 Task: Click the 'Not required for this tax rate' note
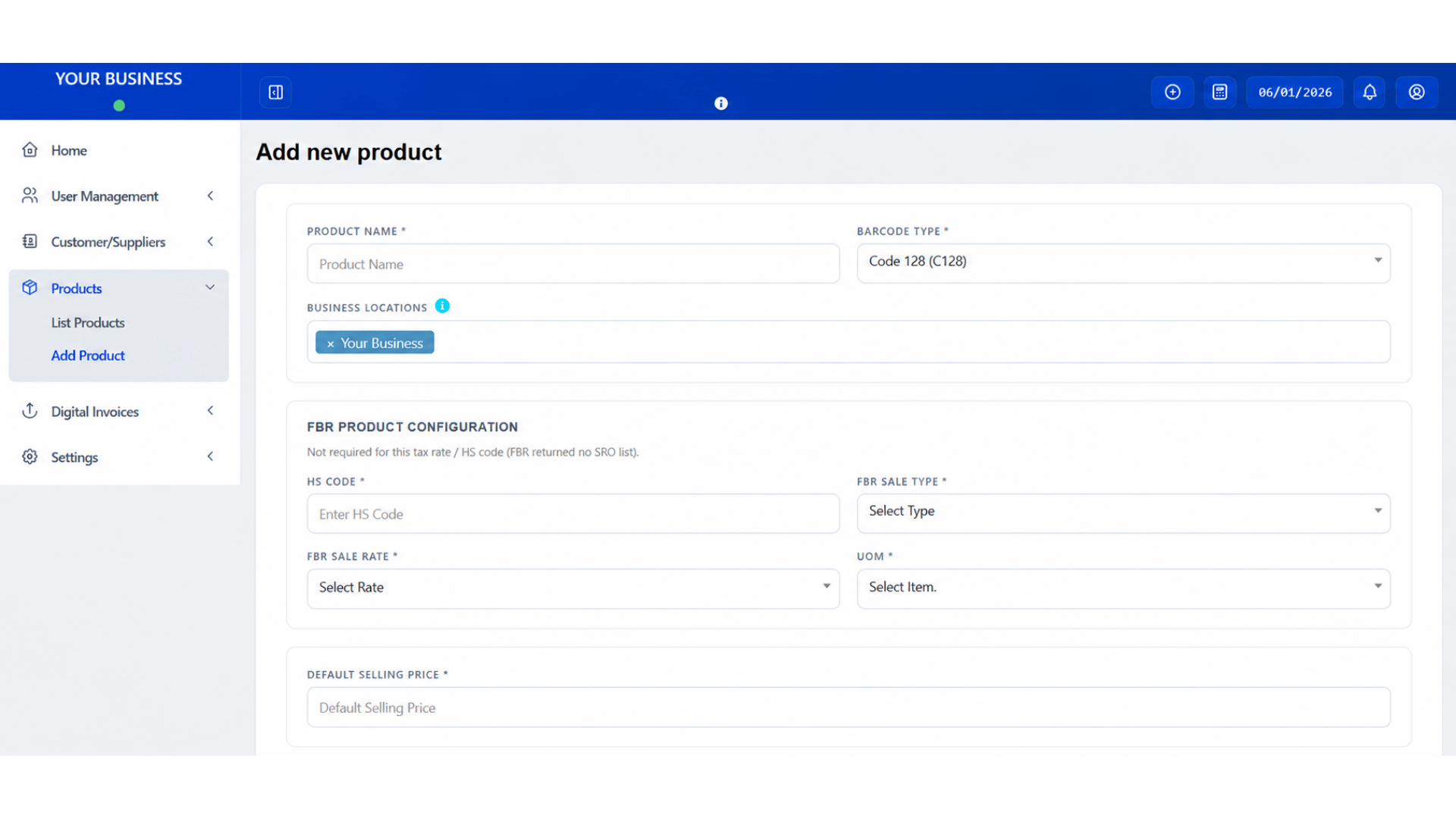(x=473, y=452)
